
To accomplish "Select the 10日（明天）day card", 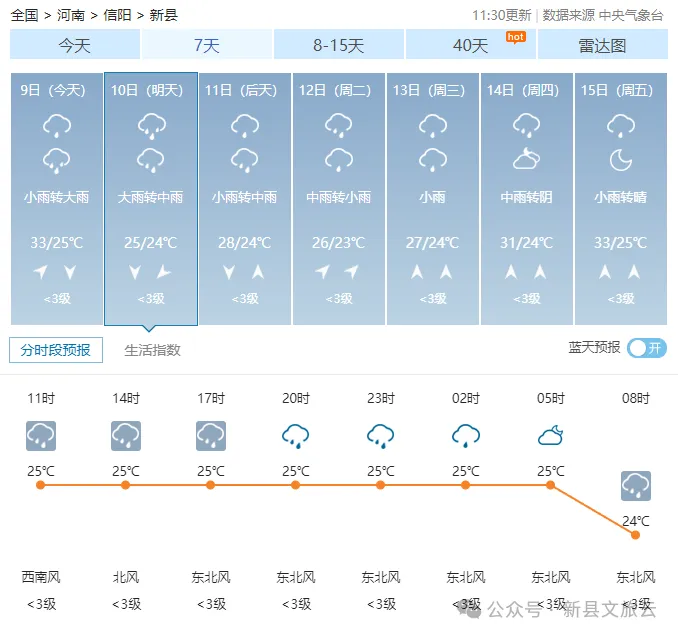I will point(151,198).
